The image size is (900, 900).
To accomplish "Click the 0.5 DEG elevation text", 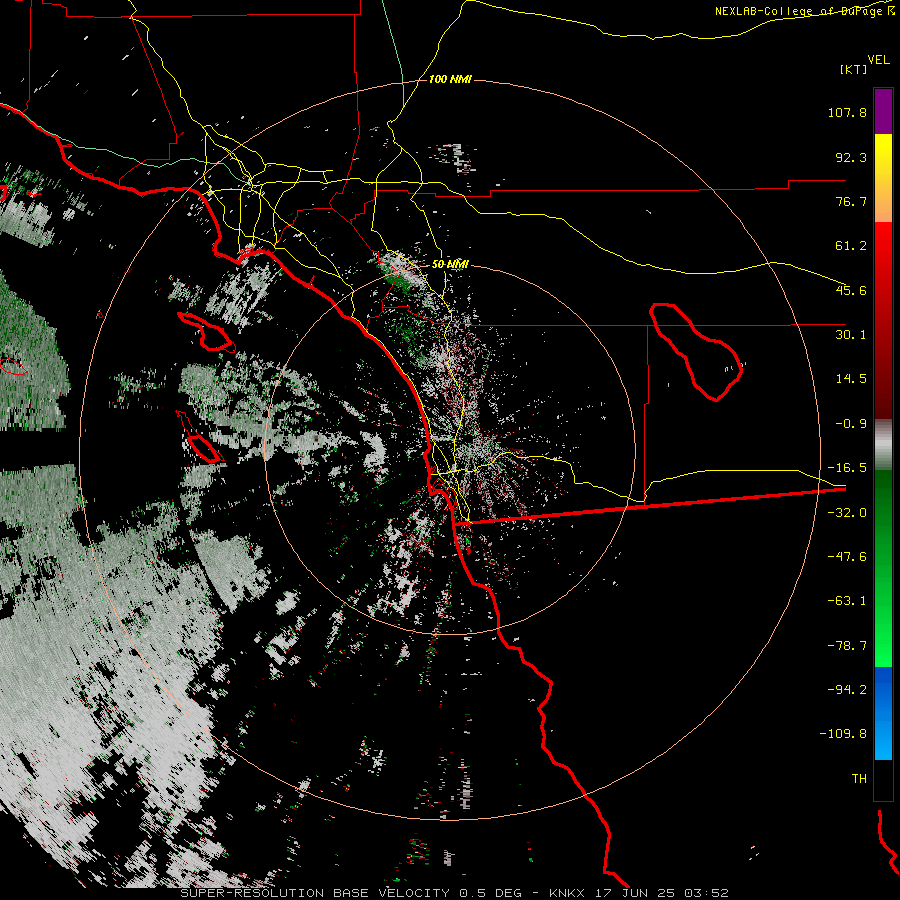I will coord(490,893).
